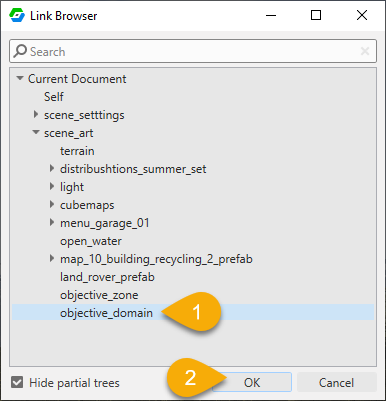
Task: Click the search magnifier icon
Action: (20, 51)
